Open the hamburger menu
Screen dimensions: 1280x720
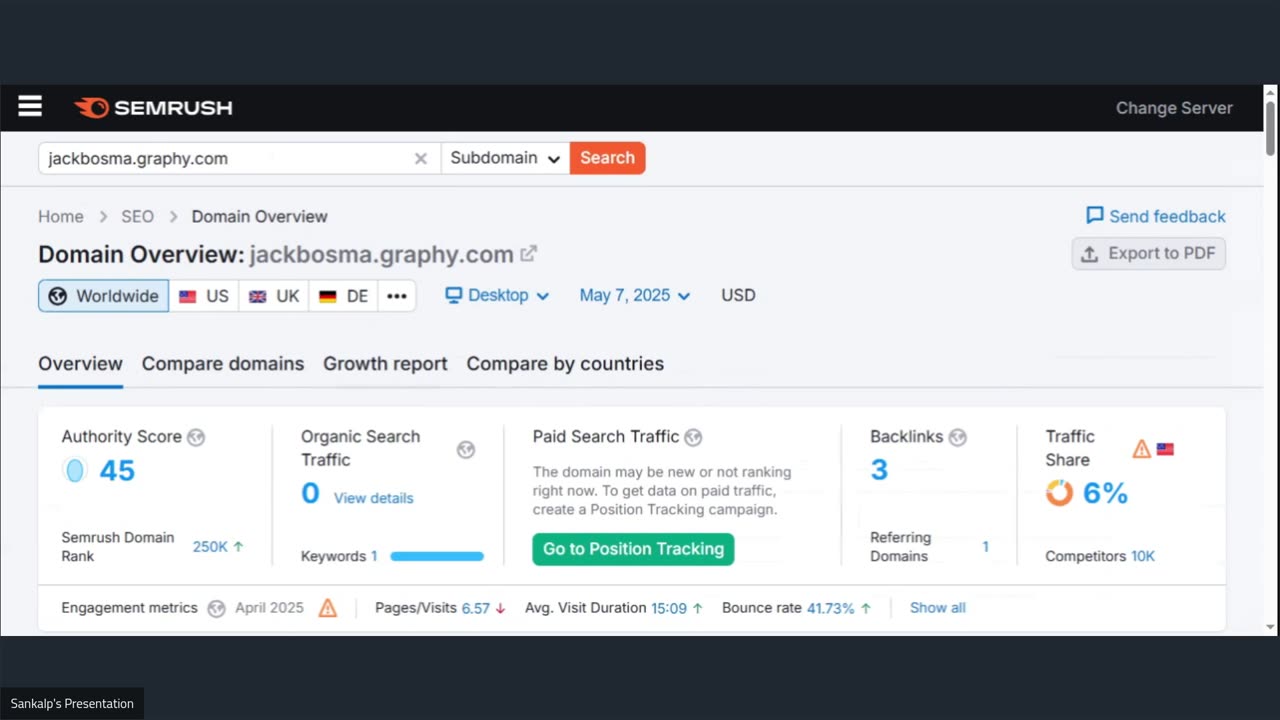click(30, 106)
